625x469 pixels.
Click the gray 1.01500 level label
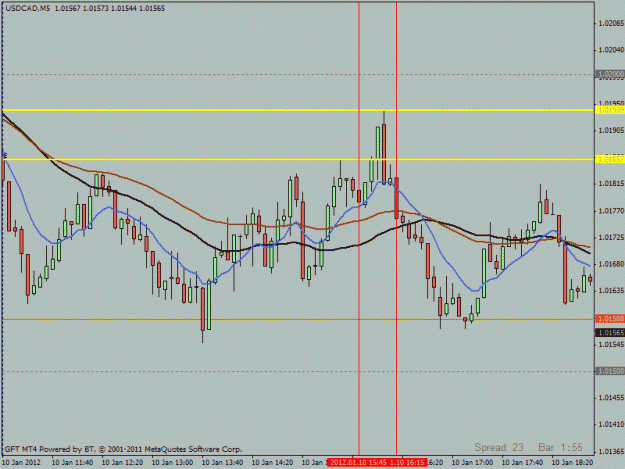(x=610, y=371)
